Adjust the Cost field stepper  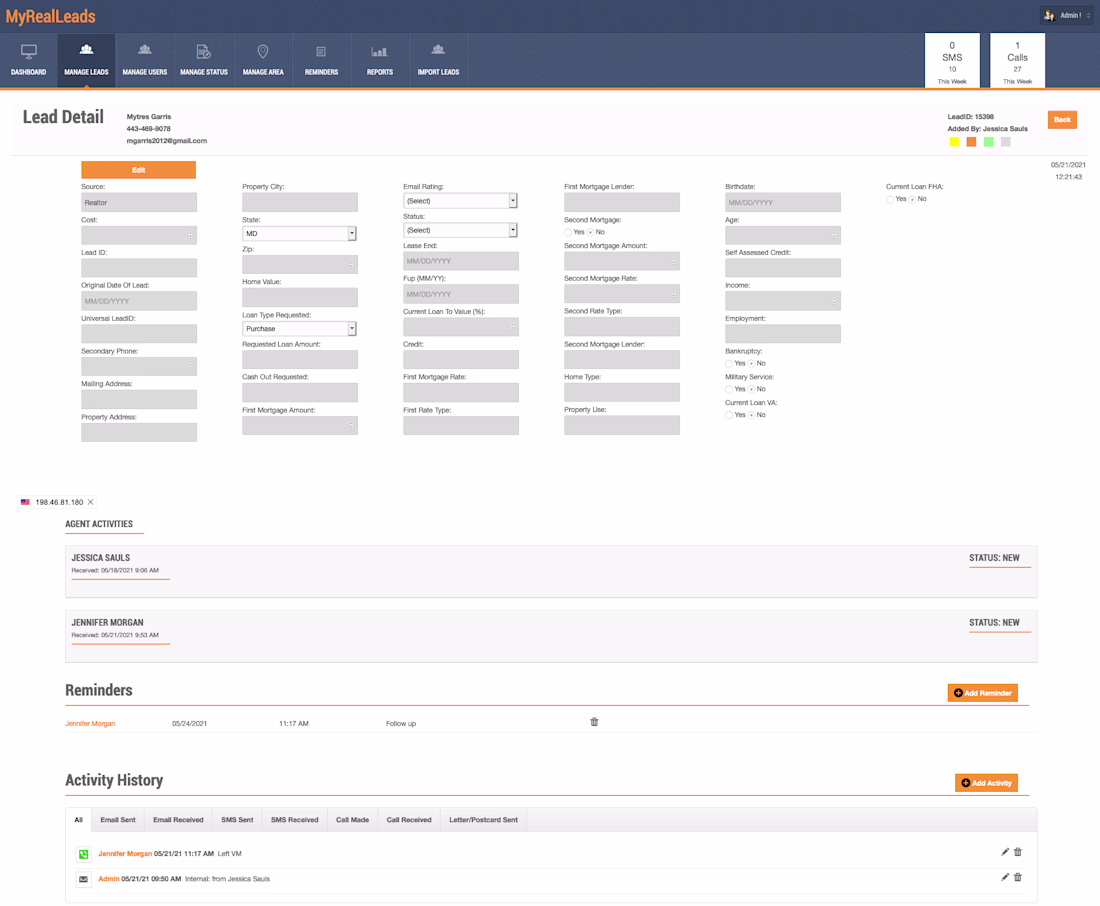(x=190, y=235)
